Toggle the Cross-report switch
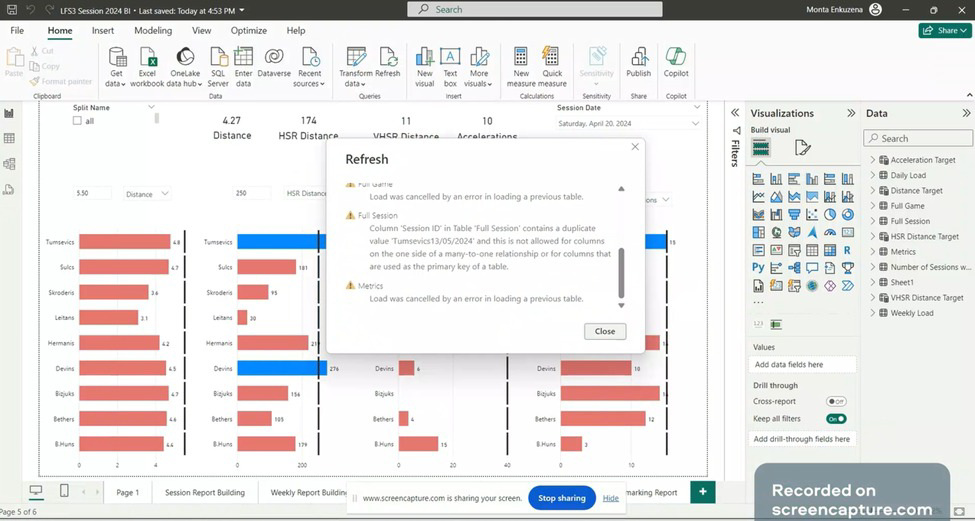The height and width of the screenshot is (521, 975). pyautogui.click(x=836, y=402)
